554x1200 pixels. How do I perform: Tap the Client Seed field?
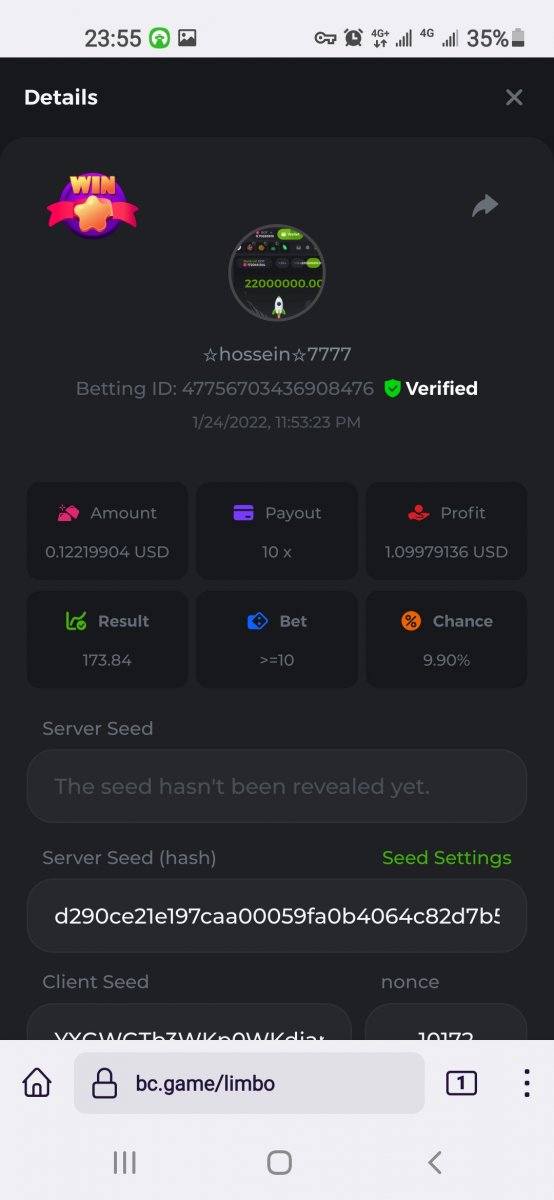189,1022
